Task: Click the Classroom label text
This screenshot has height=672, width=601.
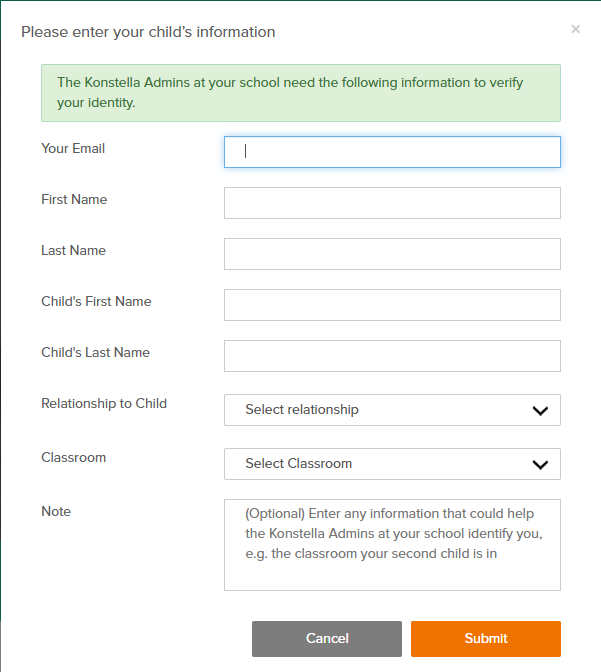Action: [x=73, y=458]
